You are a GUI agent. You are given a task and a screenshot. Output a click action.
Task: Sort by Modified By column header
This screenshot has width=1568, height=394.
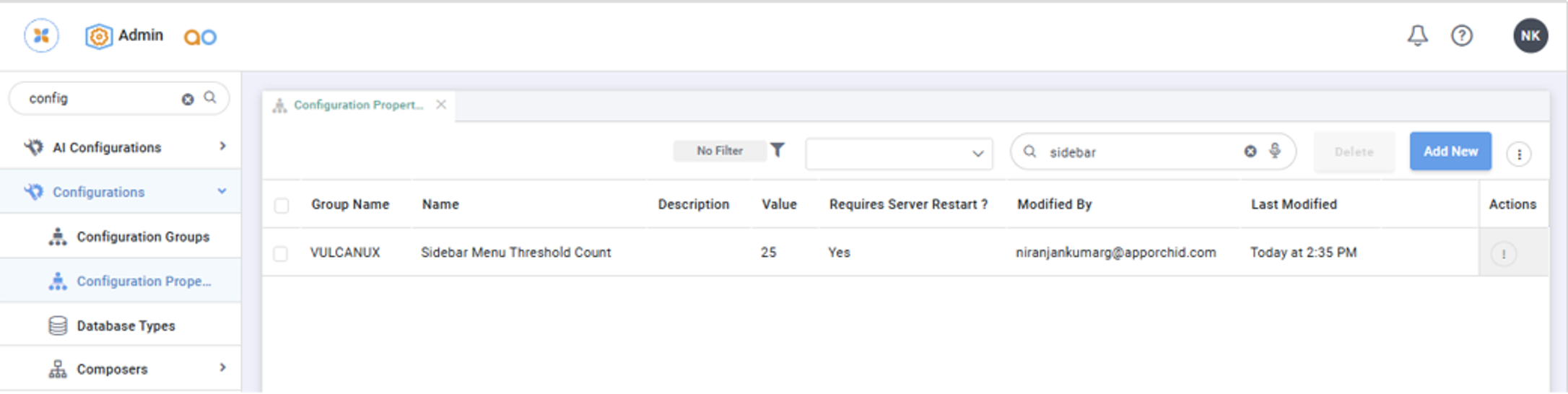click(1054, 204)
